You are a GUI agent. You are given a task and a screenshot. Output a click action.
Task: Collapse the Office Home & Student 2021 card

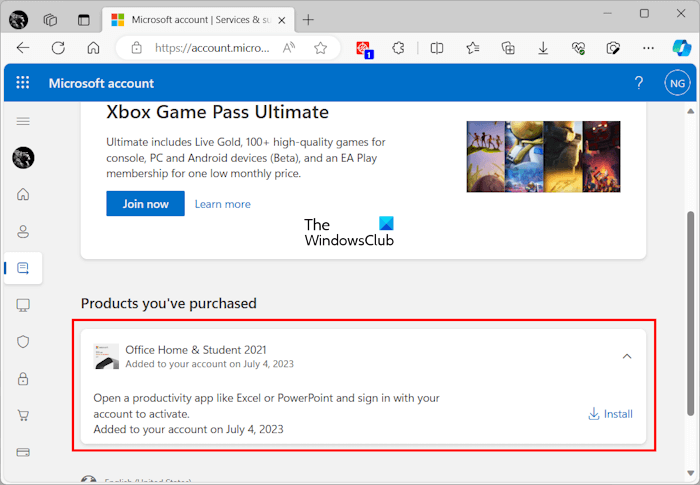pos(627,355)
